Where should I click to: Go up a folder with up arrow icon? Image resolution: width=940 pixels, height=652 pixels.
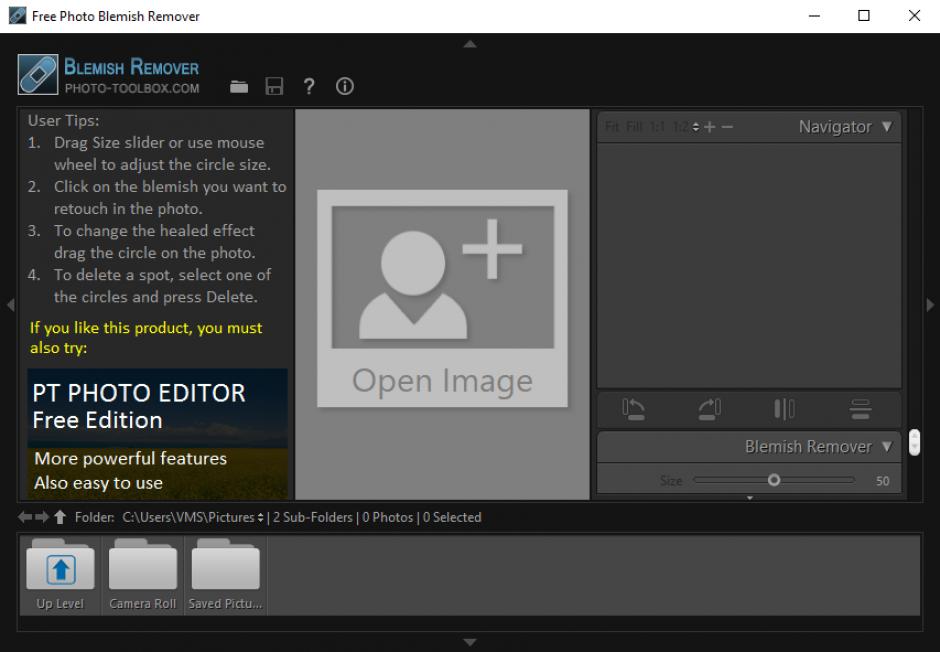60,517
